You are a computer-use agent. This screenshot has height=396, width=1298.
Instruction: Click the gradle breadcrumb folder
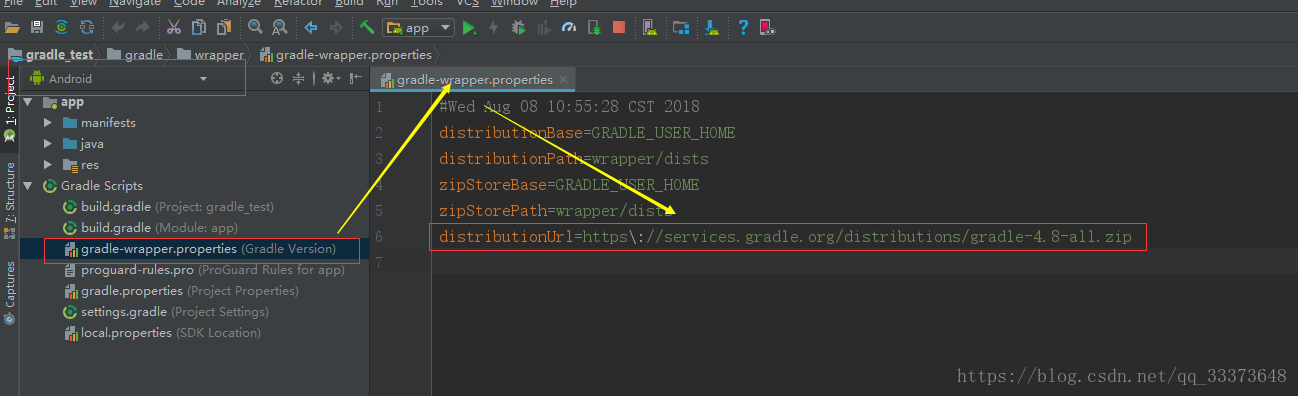tap(135, 55)
